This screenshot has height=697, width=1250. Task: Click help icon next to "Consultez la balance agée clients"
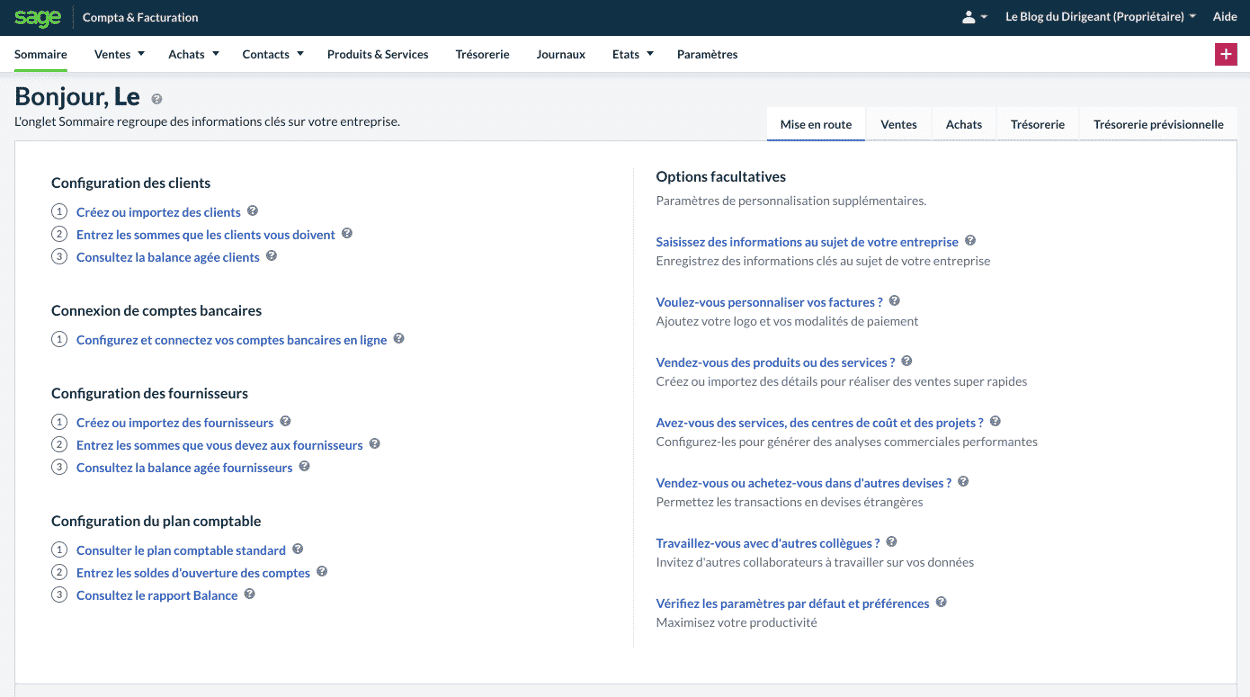tap(270, 257)
